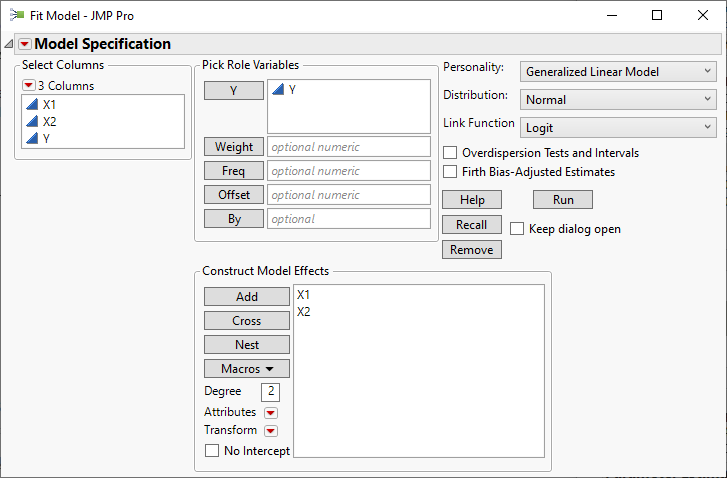Click the Run button

click(x=563, y=200)
